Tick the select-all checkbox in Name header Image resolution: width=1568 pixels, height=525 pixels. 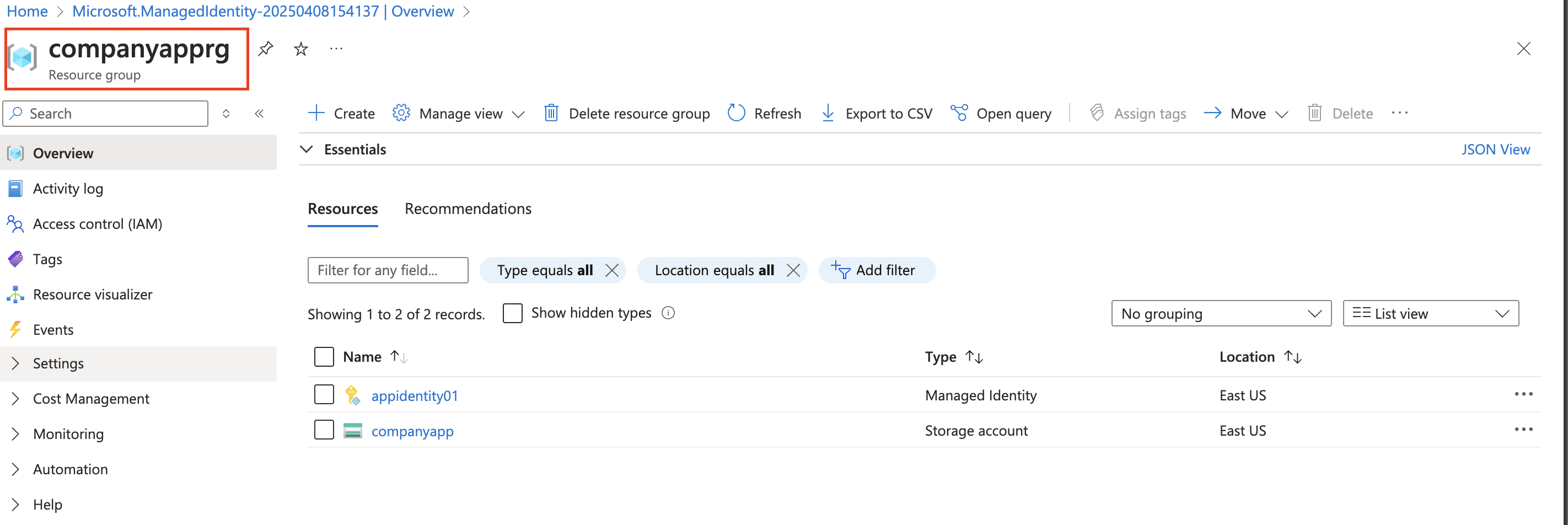[324, 357]
